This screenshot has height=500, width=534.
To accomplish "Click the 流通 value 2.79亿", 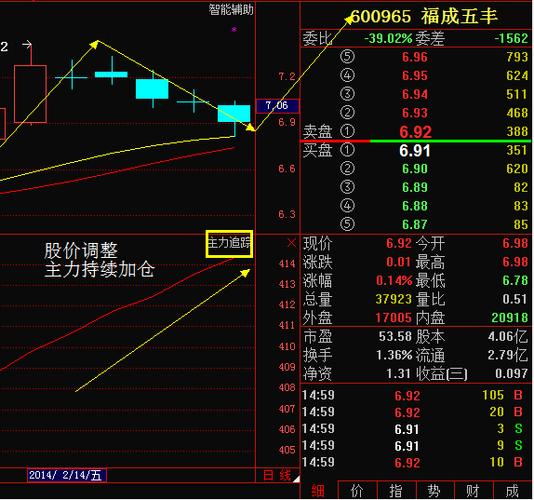I will coord(508,355).
